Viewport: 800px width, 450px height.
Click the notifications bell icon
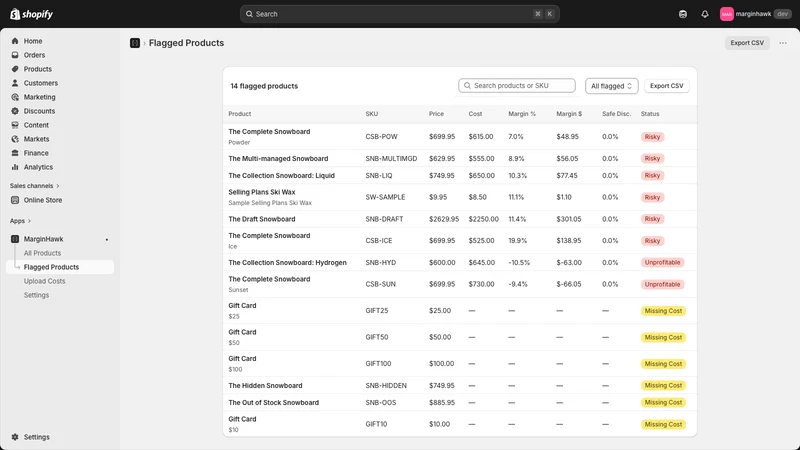705,14
